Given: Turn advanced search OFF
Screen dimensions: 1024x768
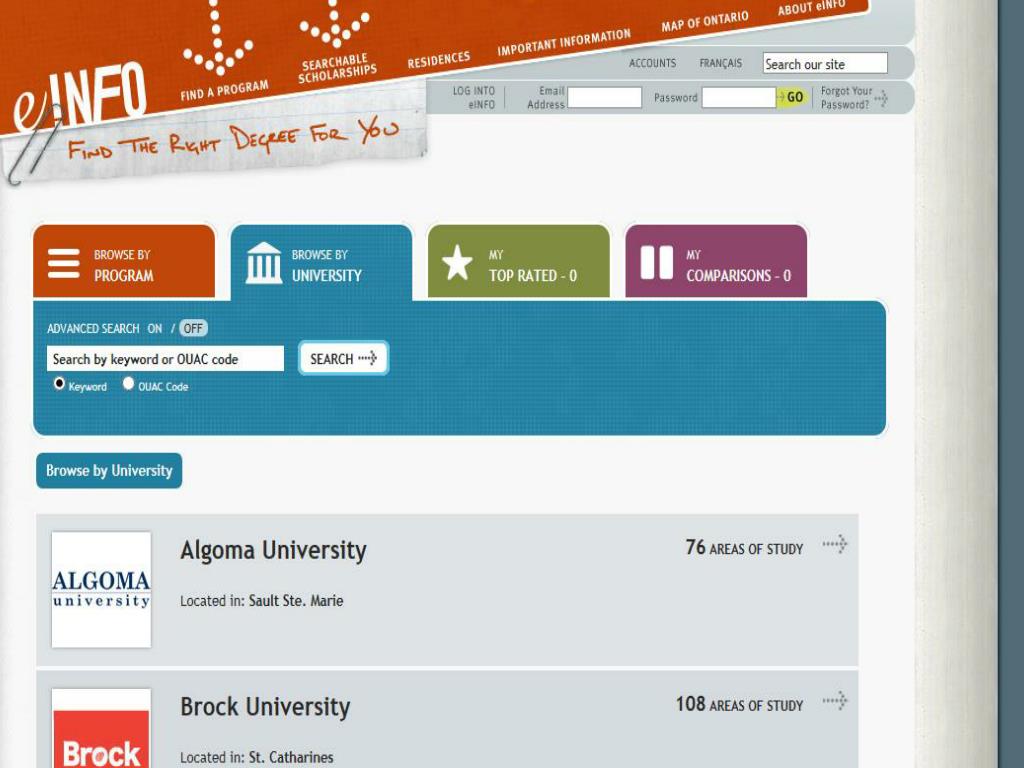Looking at the screenshot, I should point(193,328).
